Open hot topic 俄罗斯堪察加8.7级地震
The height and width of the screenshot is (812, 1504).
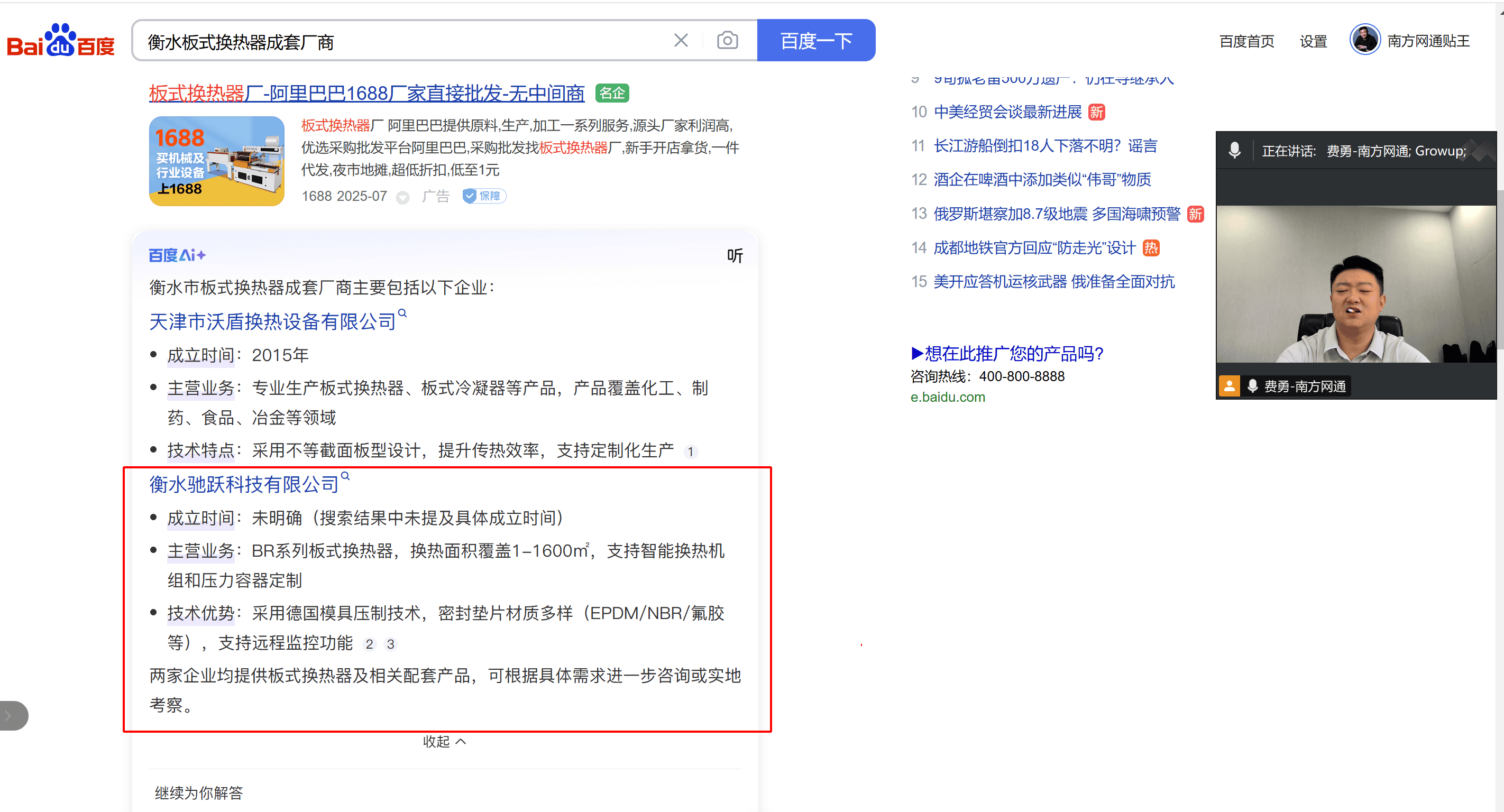(1057, 214)
